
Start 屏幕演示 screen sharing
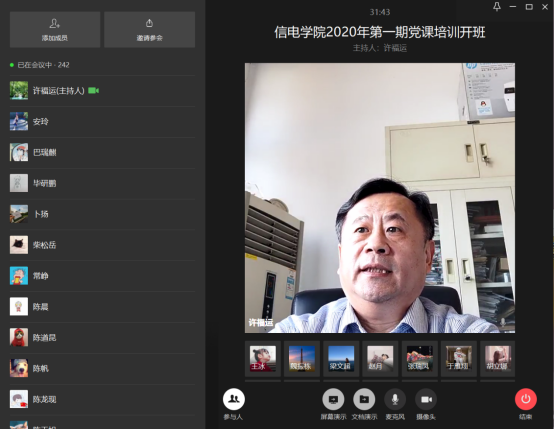click(333, 399)
